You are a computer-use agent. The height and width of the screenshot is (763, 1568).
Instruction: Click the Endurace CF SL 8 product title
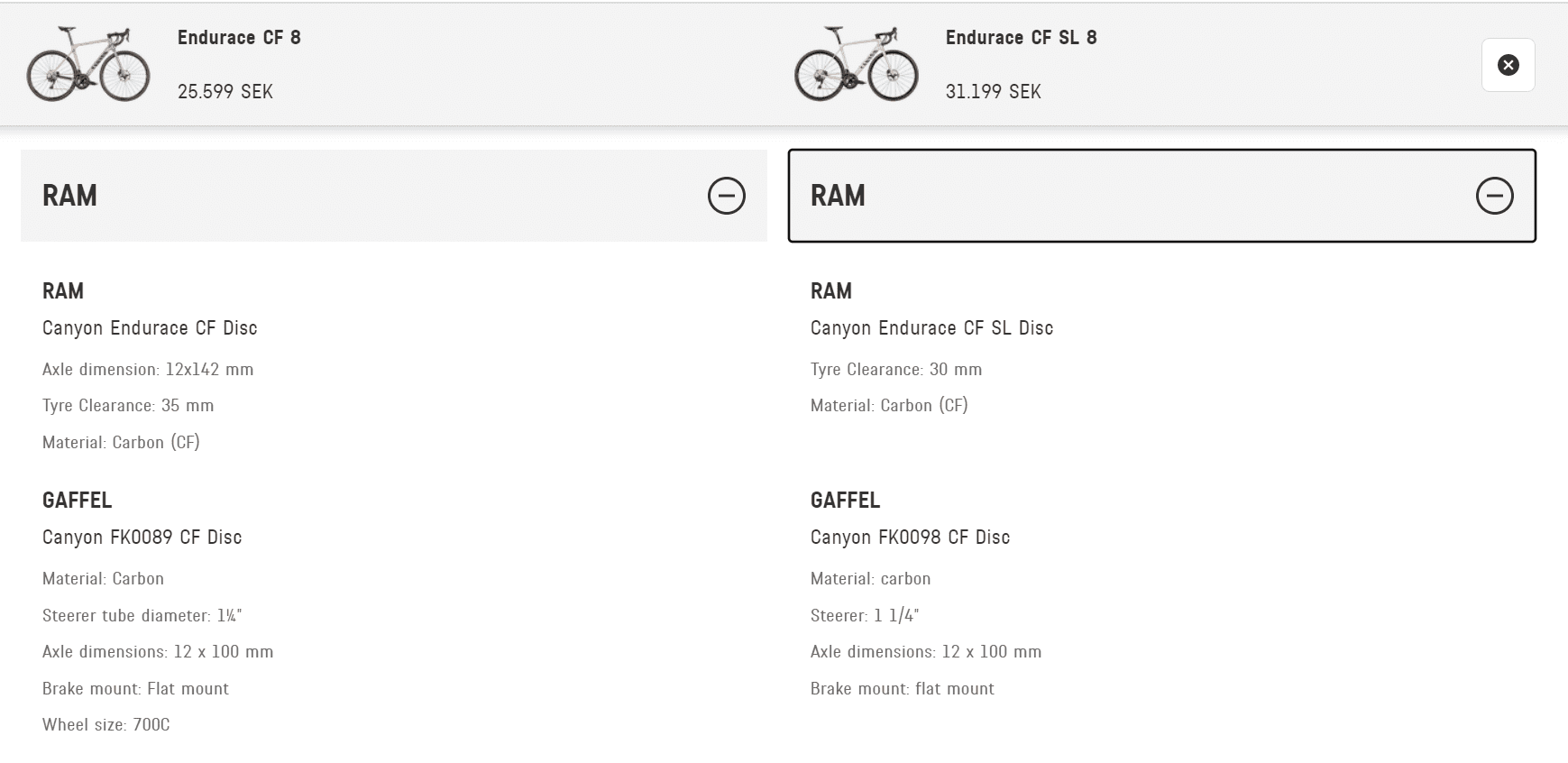[x=1021, y=38]
